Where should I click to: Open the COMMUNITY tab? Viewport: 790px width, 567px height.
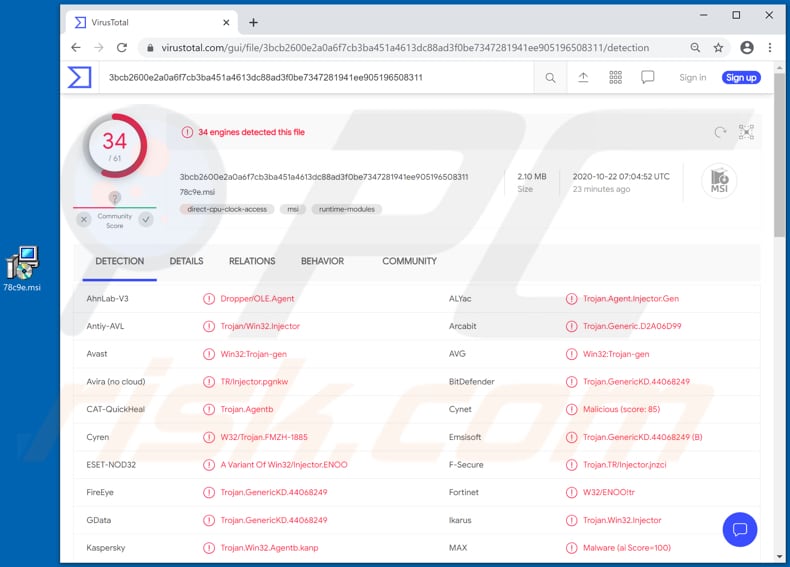(x=409, y=261)
